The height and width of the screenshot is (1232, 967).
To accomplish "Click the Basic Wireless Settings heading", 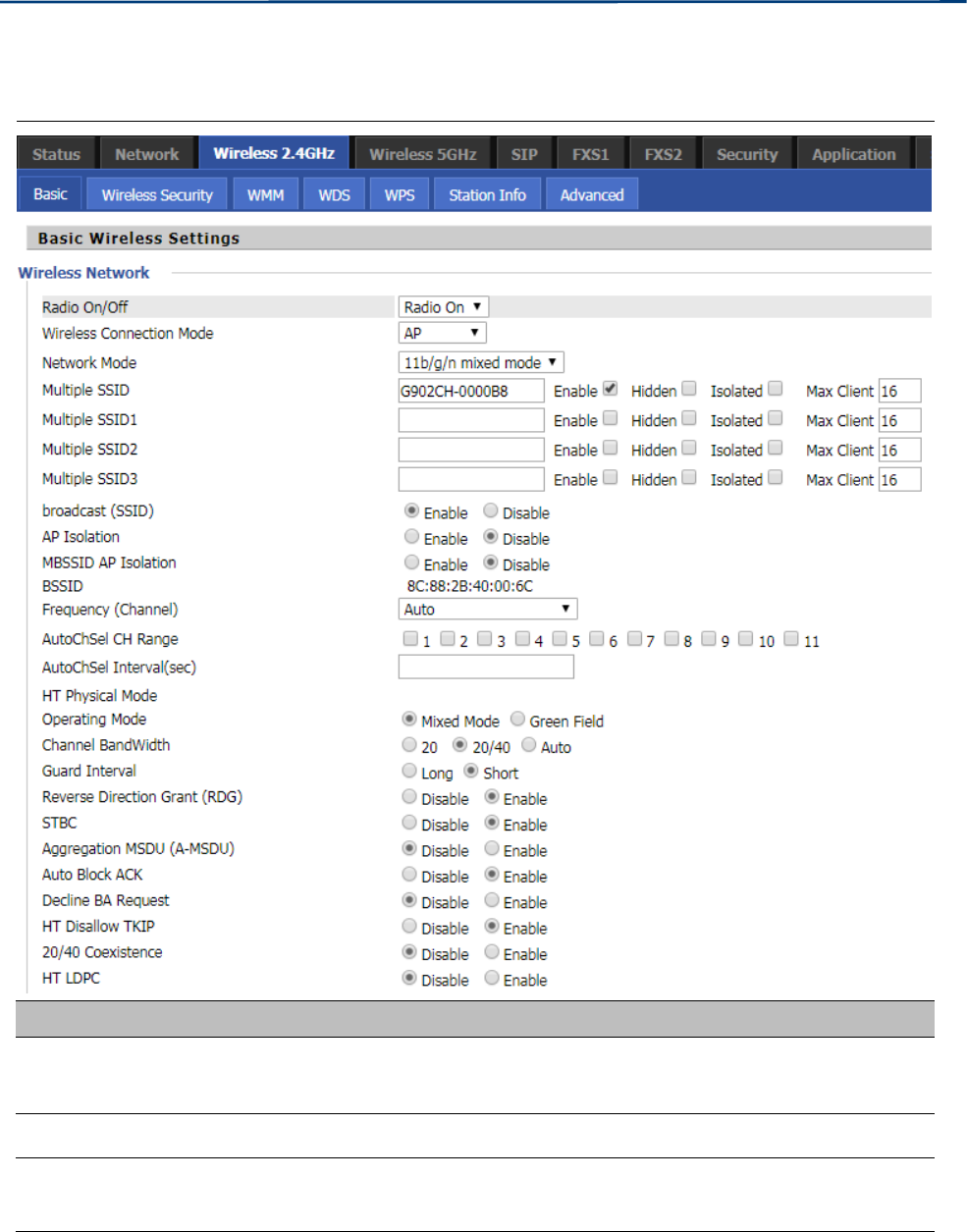I will click(x=138, y=239).
